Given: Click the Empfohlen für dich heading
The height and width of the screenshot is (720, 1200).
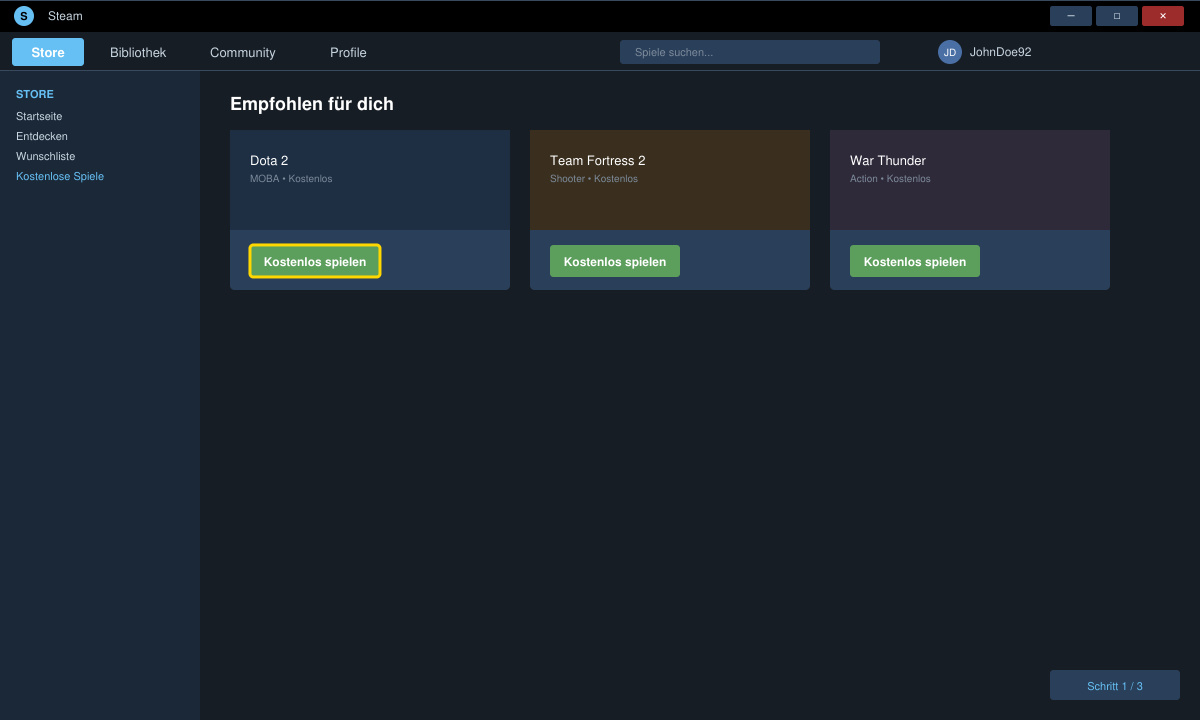Looking at the screenshot, I should pyautogui.click(x=312, y=104).
